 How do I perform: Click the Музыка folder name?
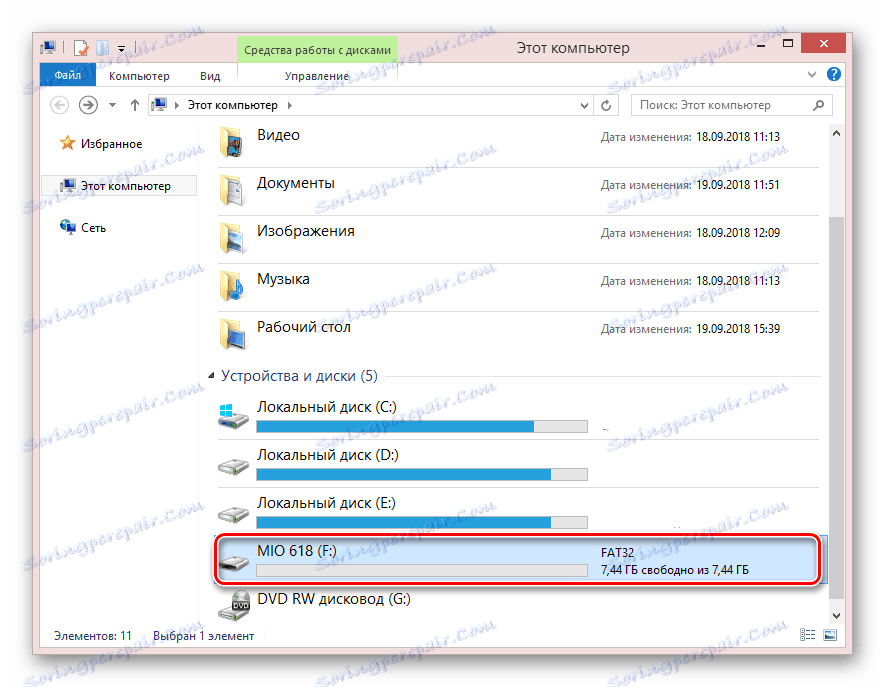(x=283, y=279)
